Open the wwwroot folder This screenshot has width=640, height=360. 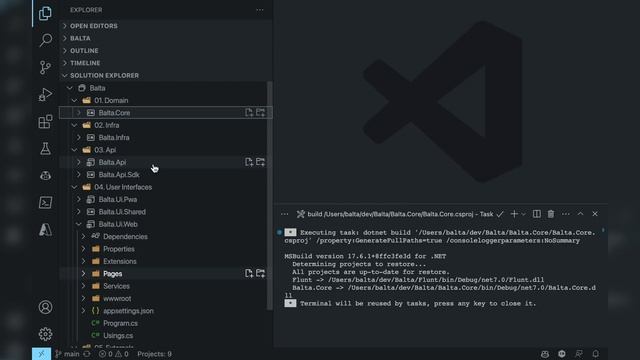tap(117, 298)
